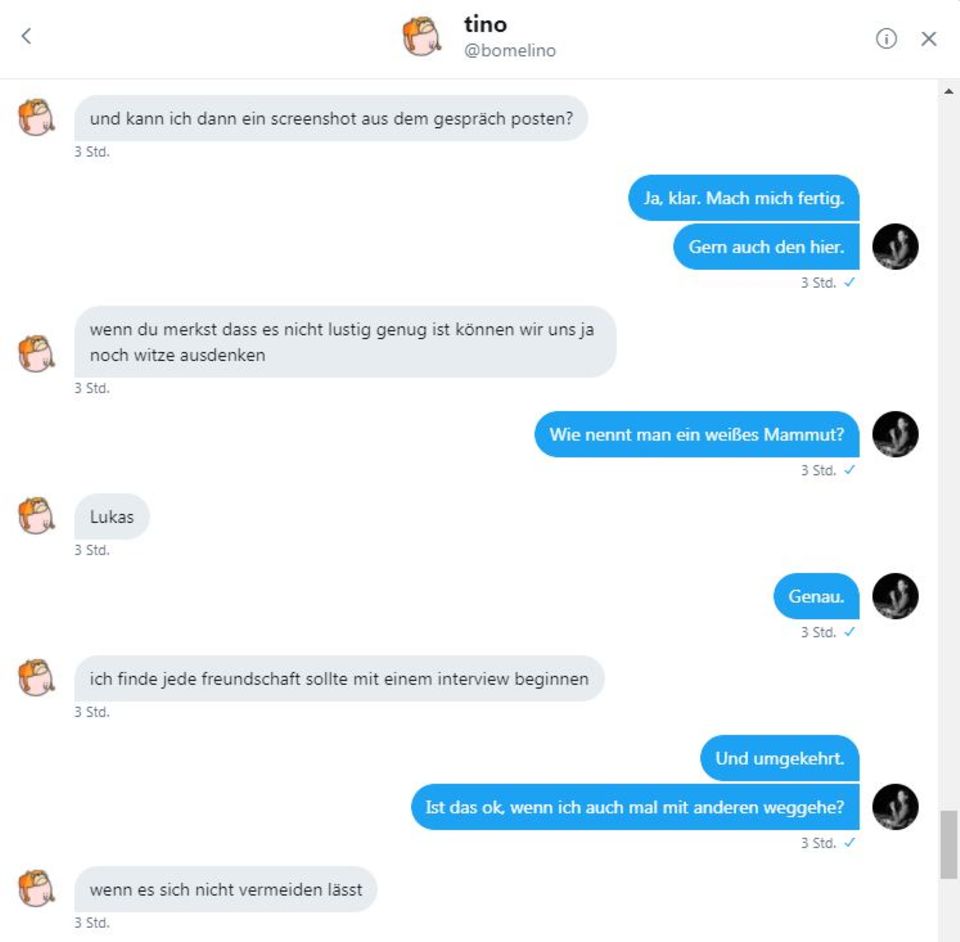Click the 'Ja, klar. Mach mich fertig.' message
960x942 pixels.
click(x=743, y=198)
